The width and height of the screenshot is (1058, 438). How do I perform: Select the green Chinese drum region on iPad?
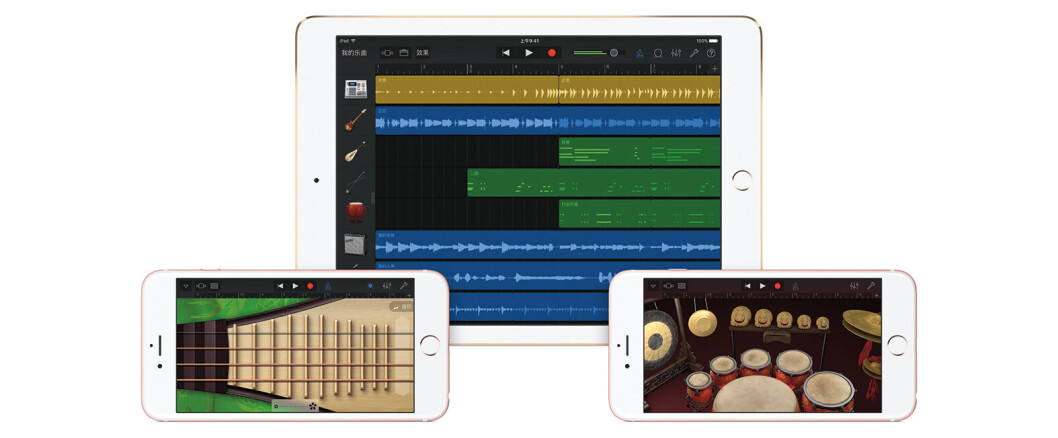tap(640, 213)
